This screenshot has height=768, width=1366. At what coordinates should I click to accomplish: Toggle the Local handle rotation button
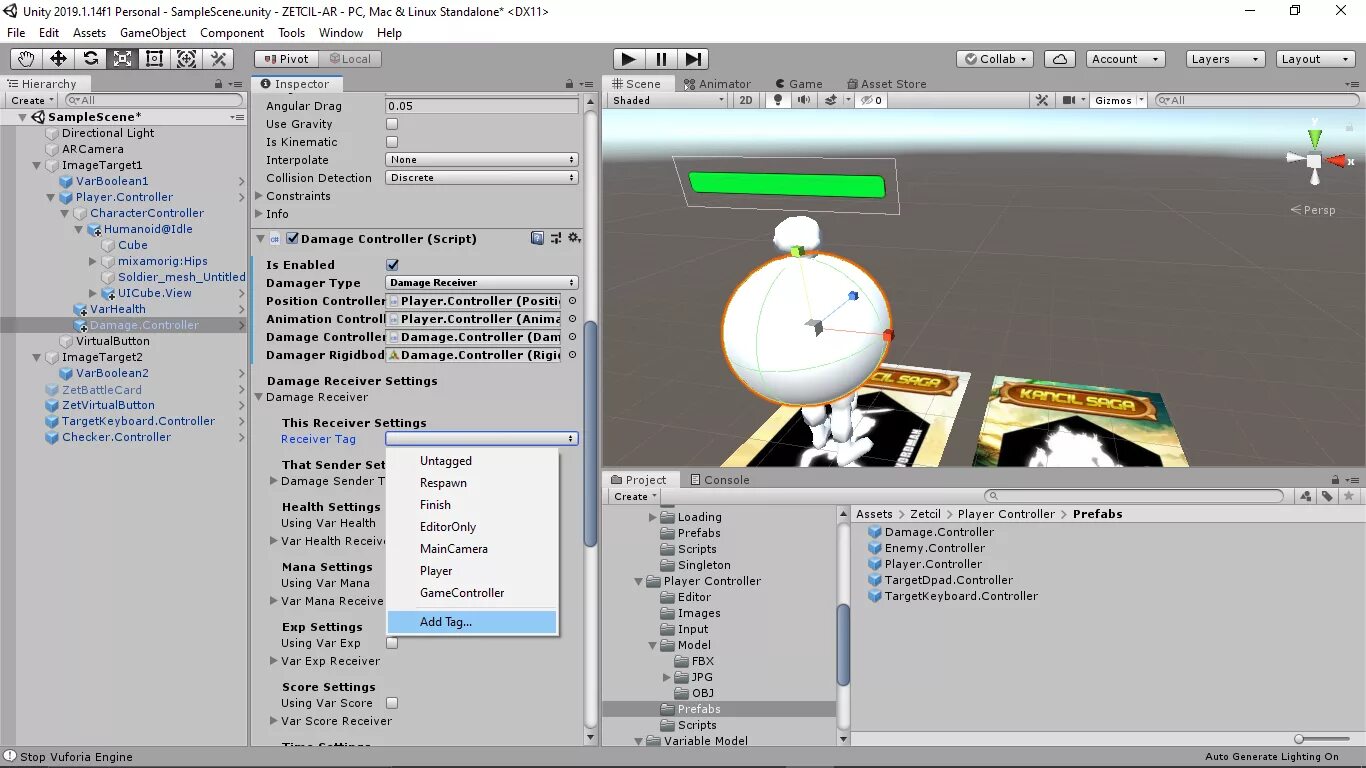pos(351,59)
